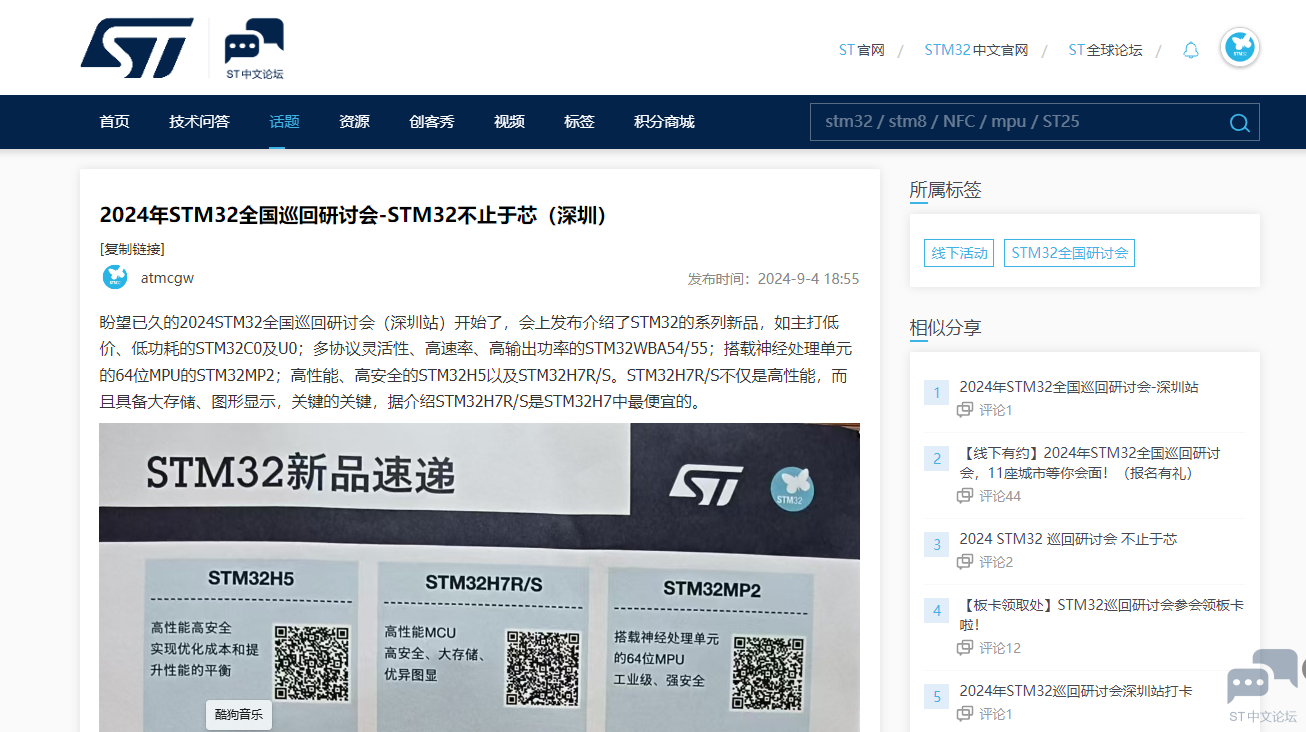Screen dimensions: 1306x732
Task: Click comment icon beside 评论12
Action: click(x=965, y=648)
